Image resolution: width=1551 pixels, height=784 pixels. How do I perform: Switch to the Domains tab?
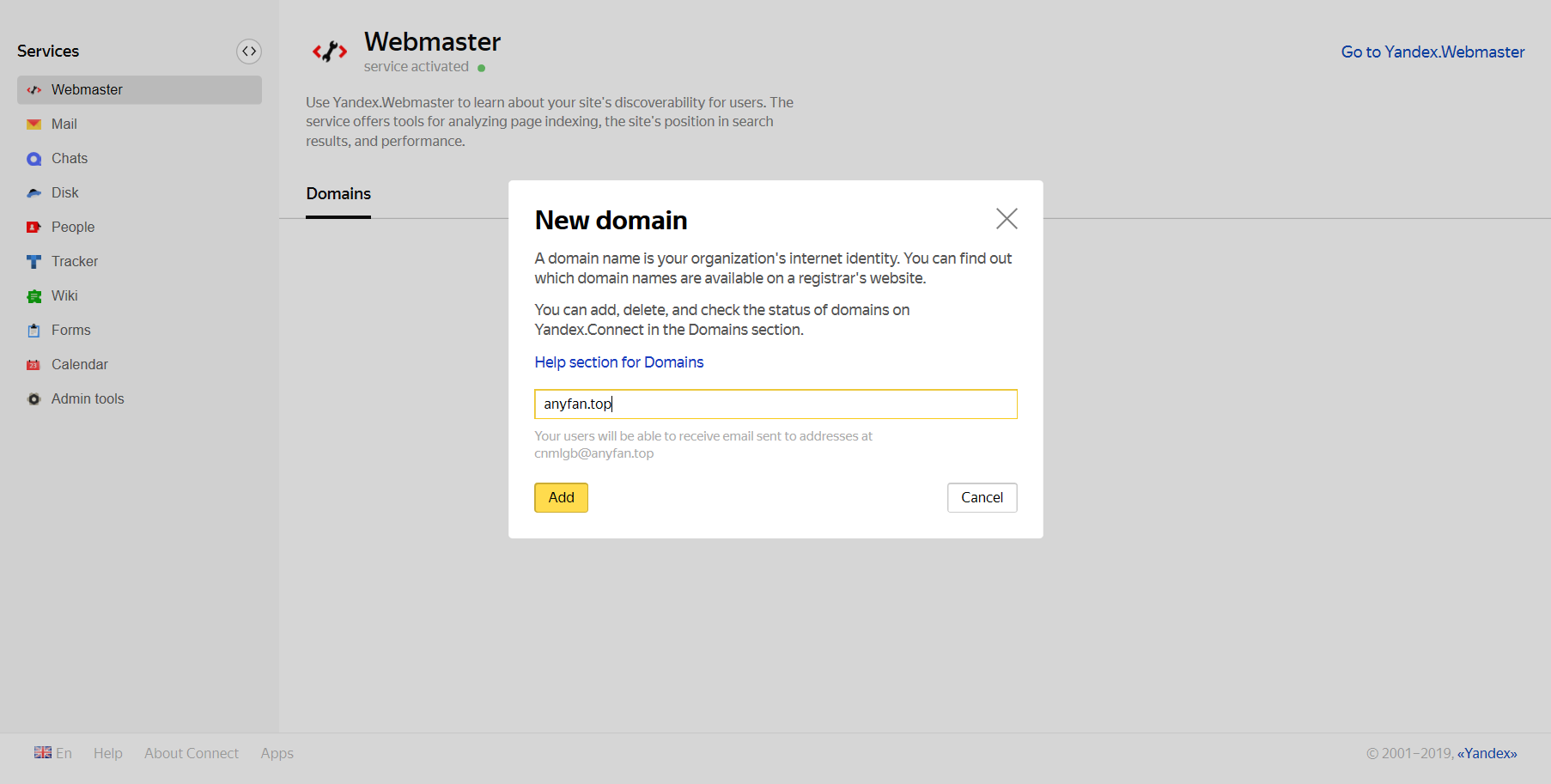tap(338, 194)
